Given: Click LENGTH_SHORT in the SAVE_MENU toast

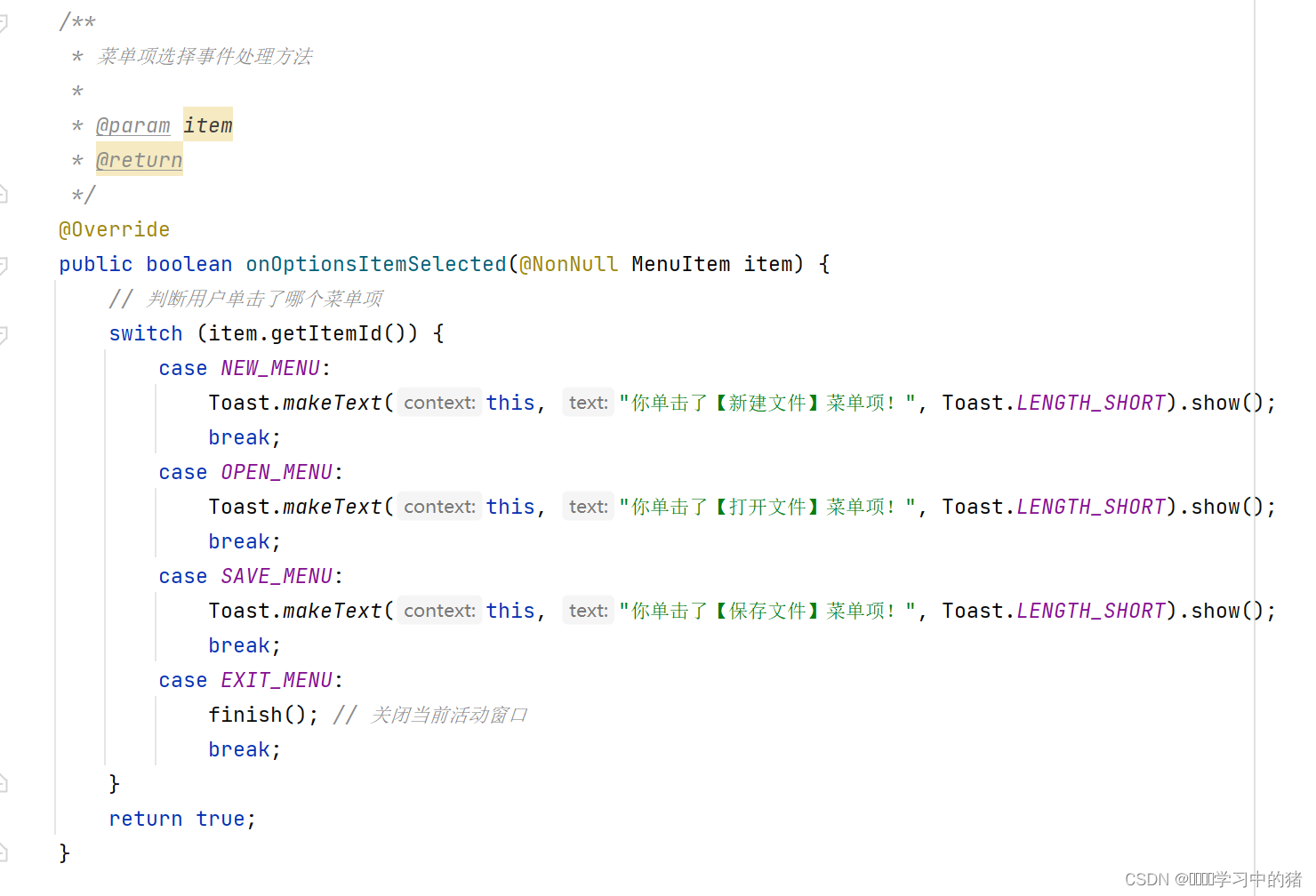Looking at the screenshot, I should [1091, 611].
